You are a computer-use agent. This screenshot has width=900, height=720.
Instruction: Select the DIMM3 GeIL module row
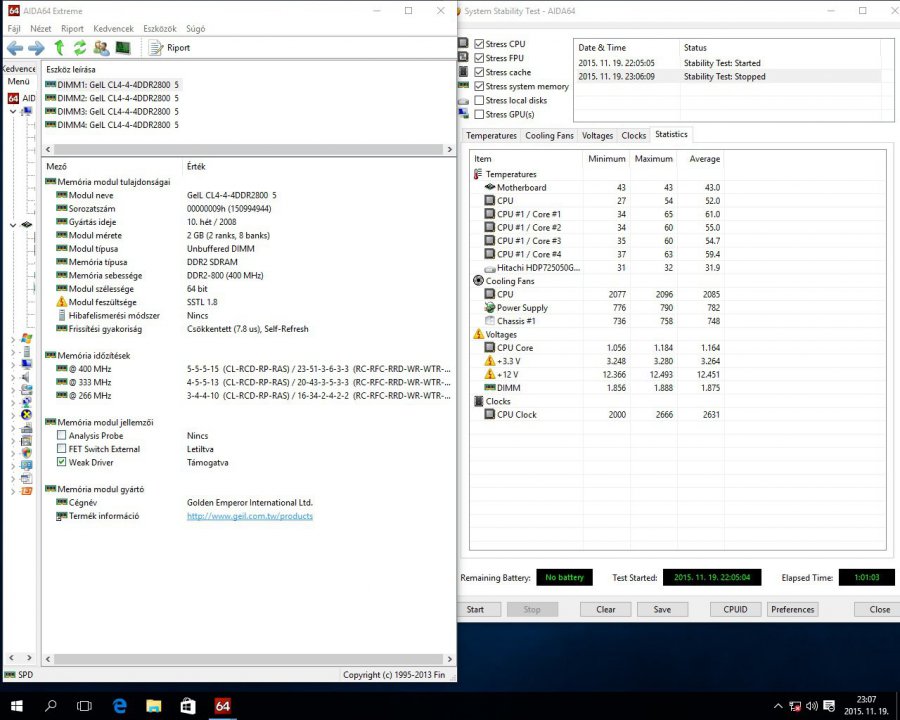(x=112, y=111)
